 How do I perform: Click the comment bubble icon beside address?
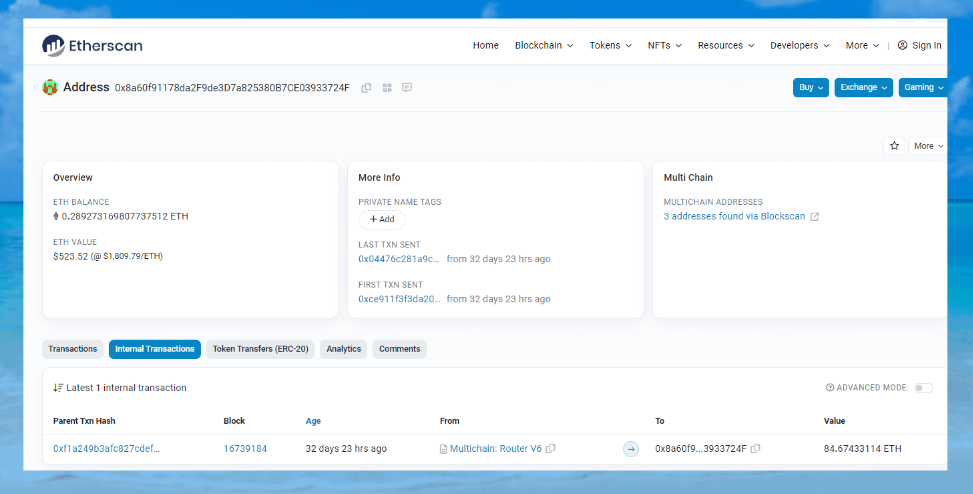click(407, 88)
